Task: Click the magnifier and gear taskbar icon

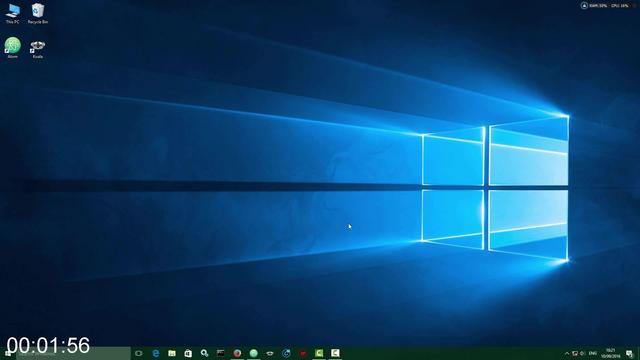Action: 204,353
